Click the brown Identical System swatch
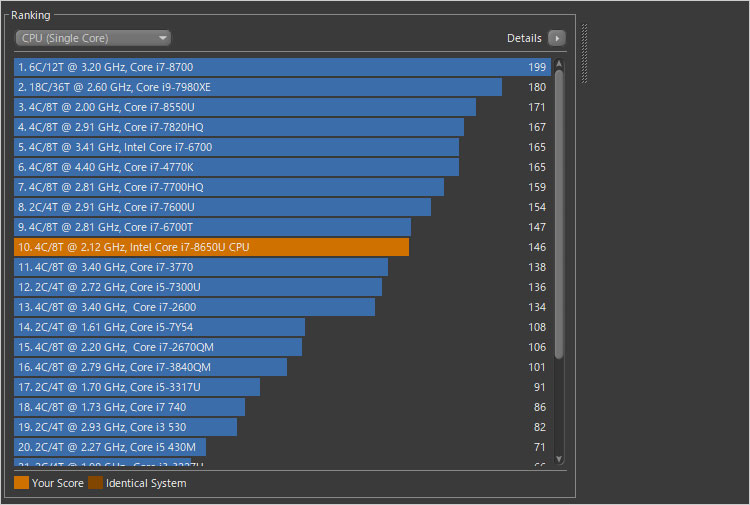 point(95,483)
